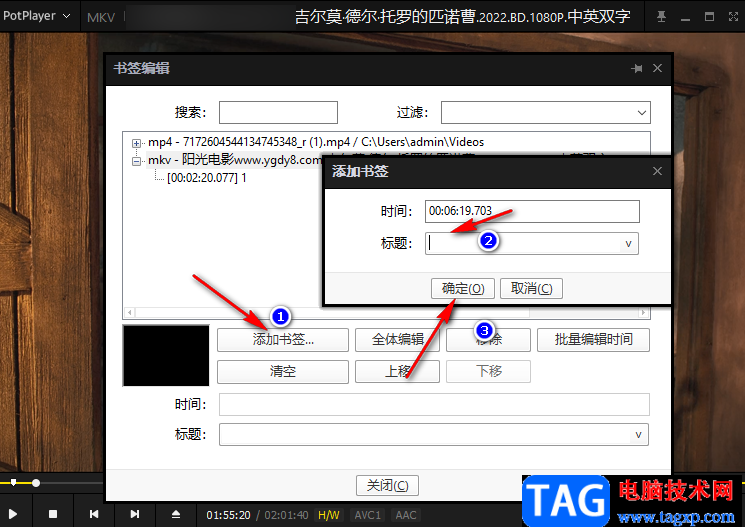Viewport: 745px width, 527px height.
Task: Click the 清空 button
Action: 283,372
